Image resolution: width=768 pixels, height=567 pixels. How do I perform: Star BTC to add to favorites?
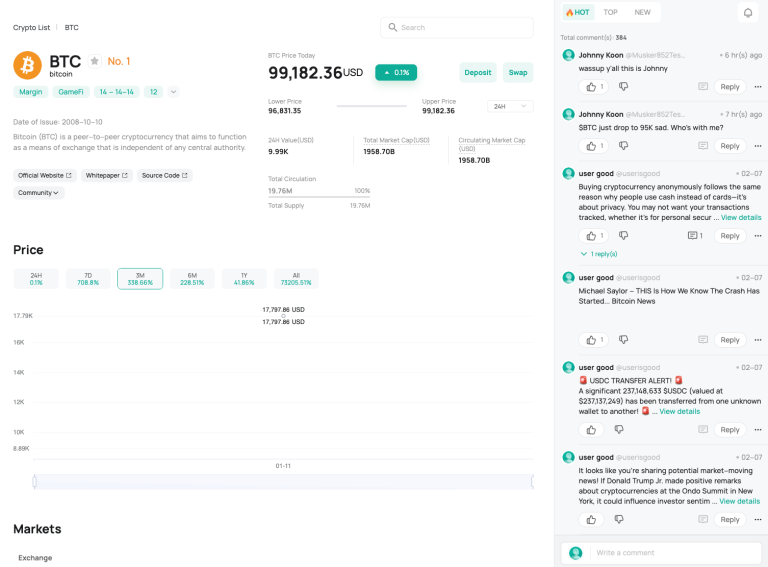pos(94,61)
